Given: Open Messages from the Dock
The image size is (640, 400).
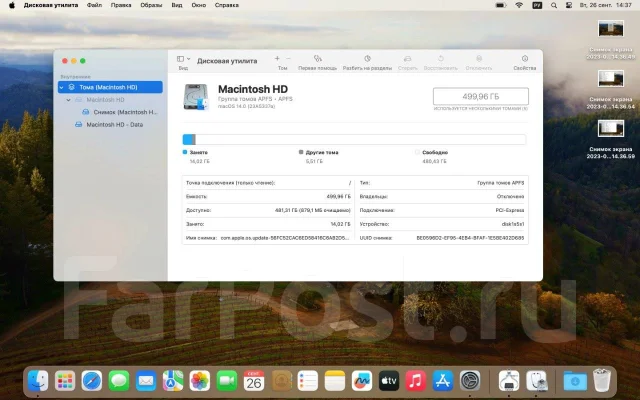Looking at the screenshot, I should click(x=119, y=380).
